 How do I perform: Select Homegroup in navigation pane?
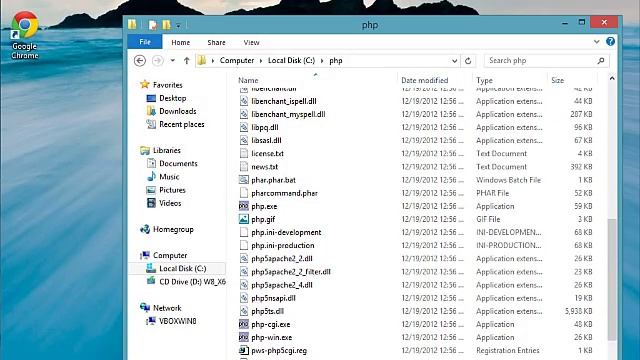point(173,229)
